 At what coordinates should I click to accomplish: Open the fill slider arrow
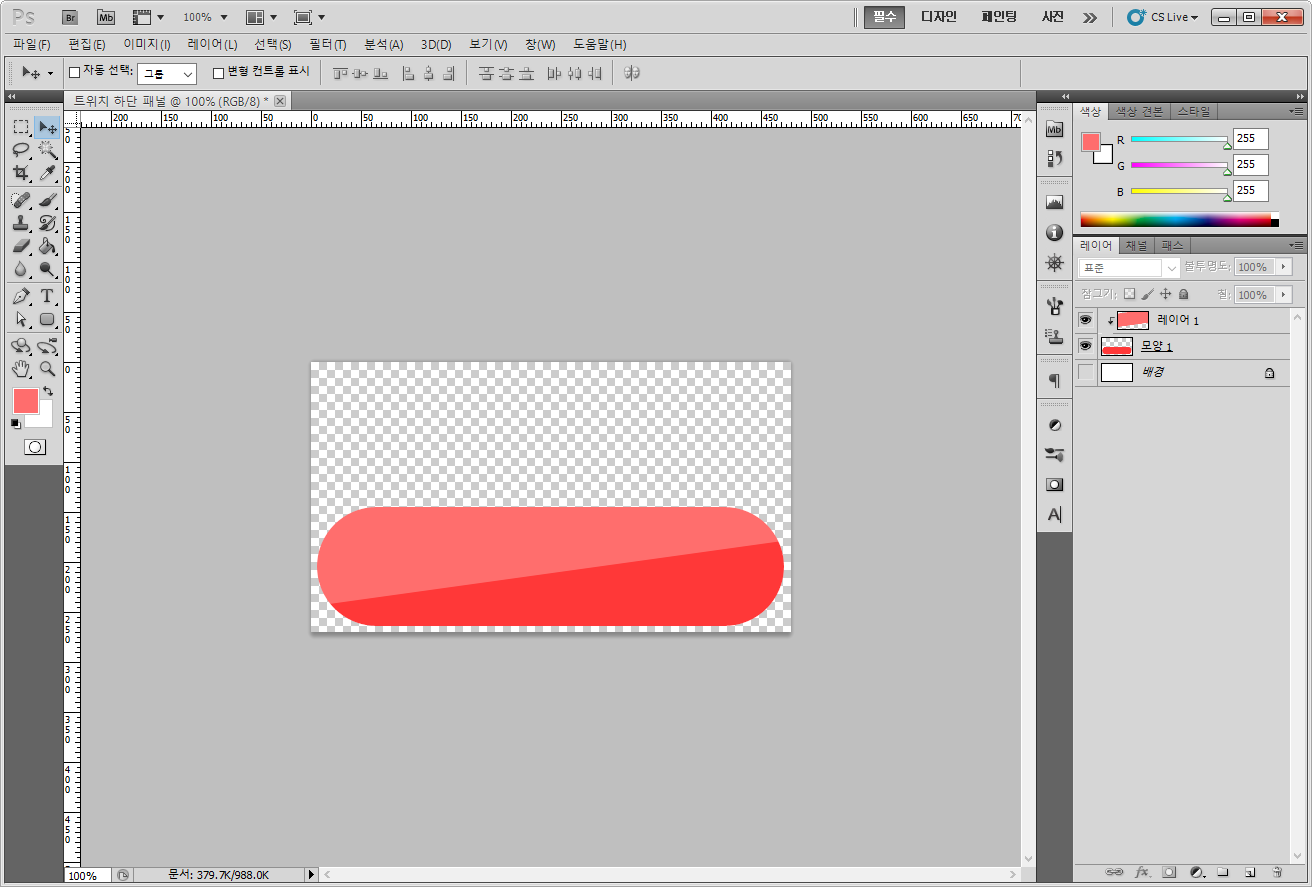click(x=1283, y=295)
